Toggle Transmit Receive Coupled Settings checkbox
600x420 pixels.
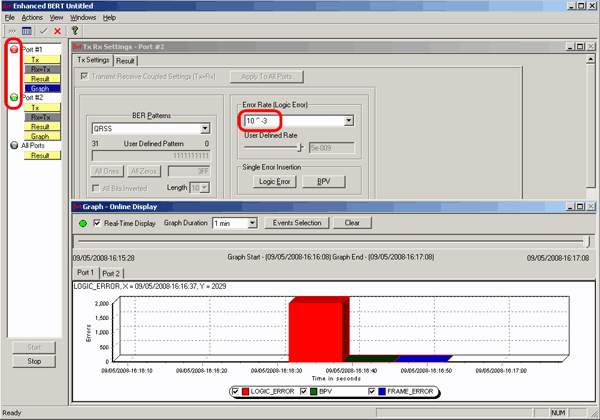(84, 77)
